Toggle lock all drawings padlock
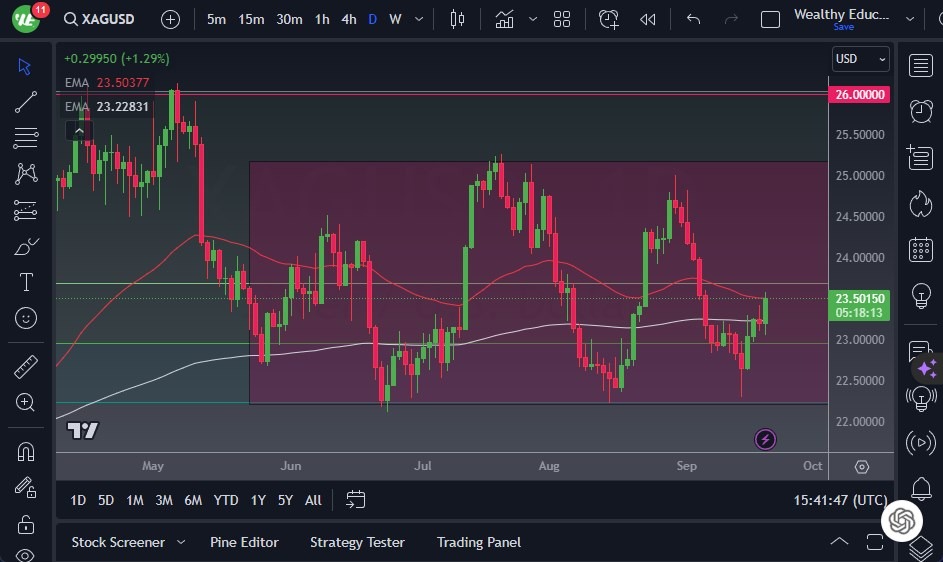This screenshot has height=562, width=943. tap(26, 524)
